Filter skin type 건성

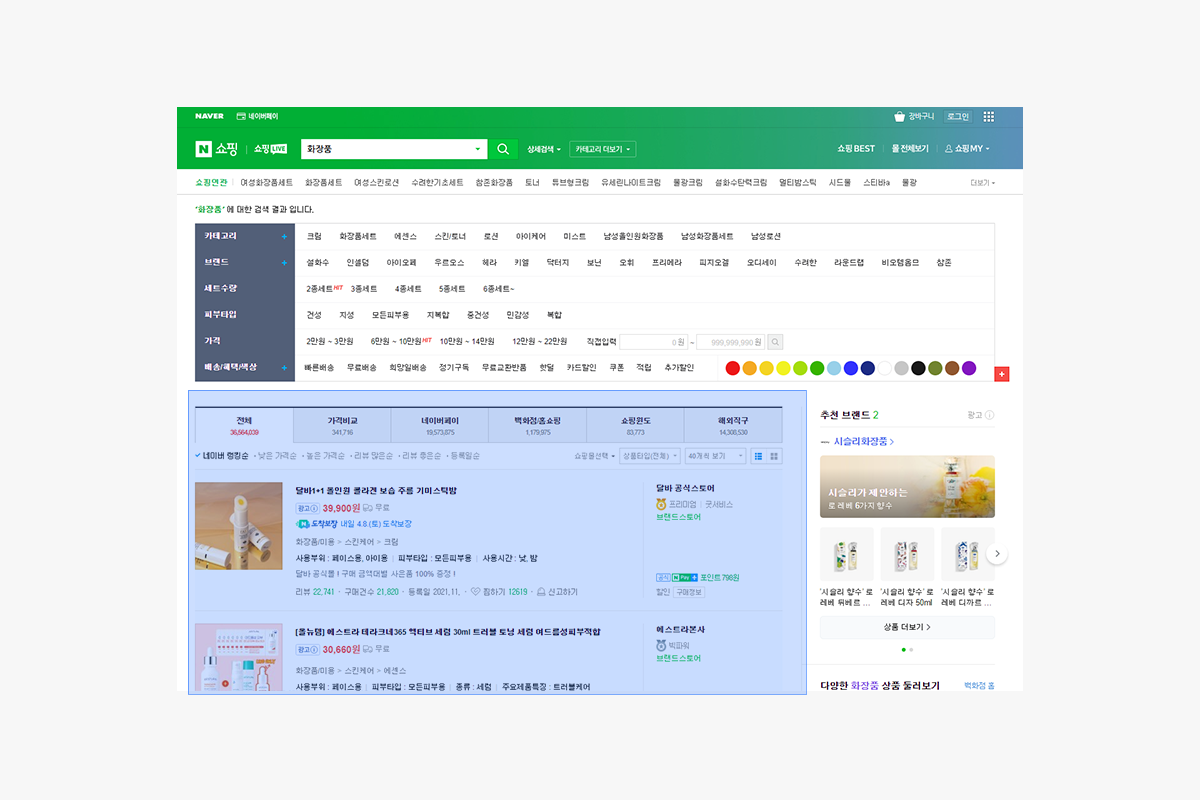coord(314,315)
